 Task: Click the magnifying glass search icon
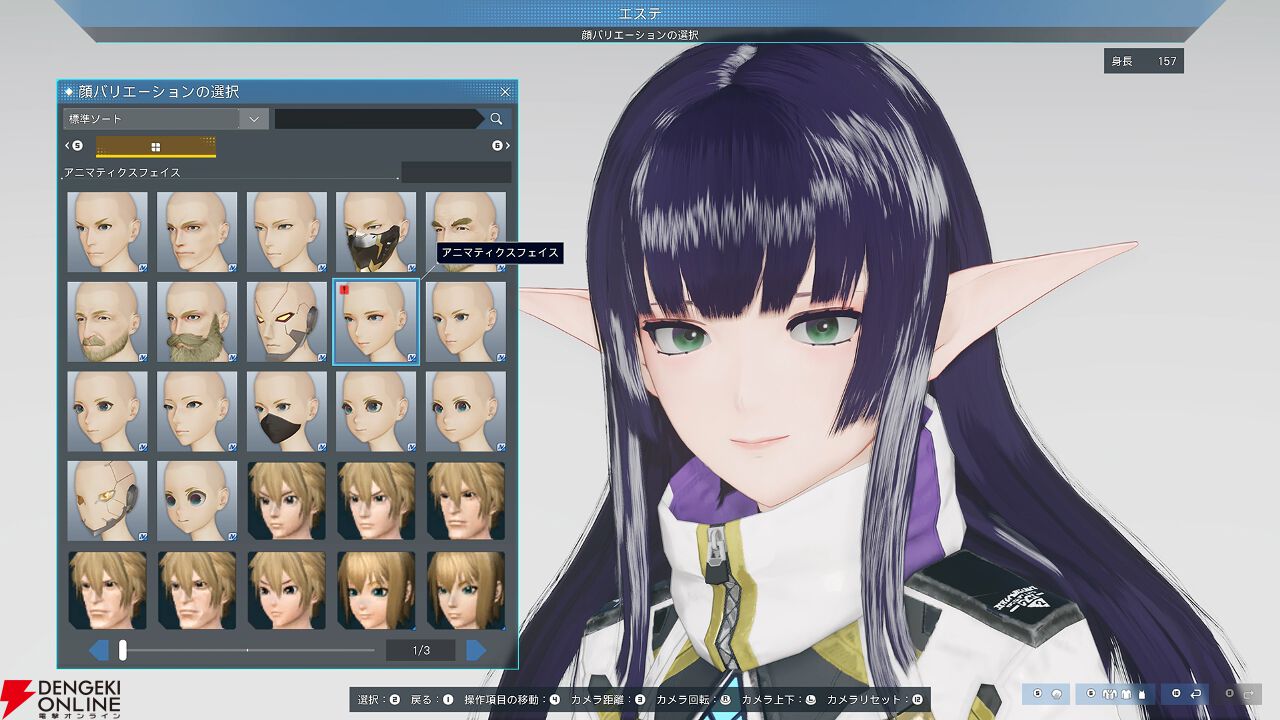click(x=497, y=119)
